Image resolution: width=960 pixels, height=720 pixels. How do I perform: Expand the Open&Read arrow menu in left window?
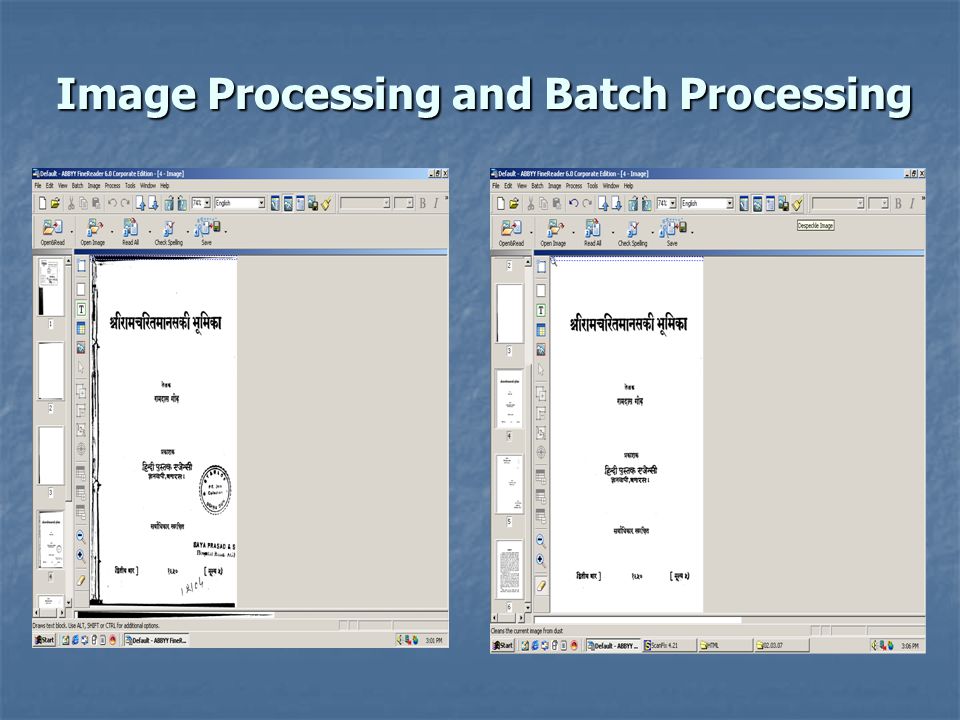pyautogui.click(x=71, y=232)
